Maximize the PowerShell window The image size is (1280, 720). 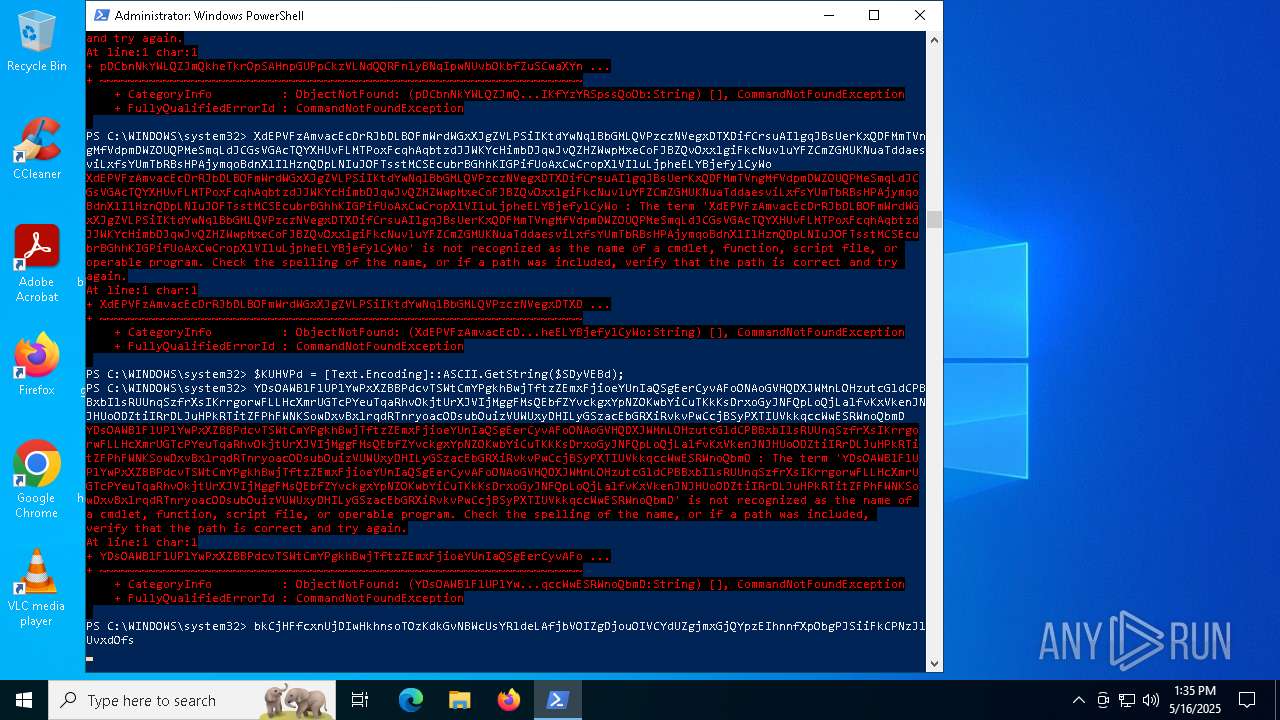click(874, 15)
